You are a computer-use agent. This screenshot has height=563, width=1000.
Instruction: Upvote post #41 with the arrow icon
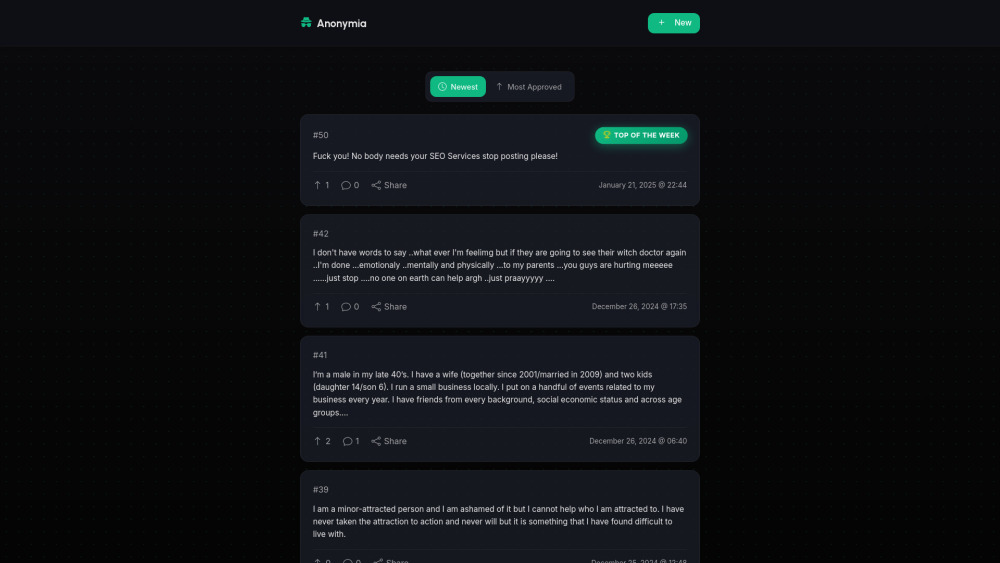[x=318, y=441]
